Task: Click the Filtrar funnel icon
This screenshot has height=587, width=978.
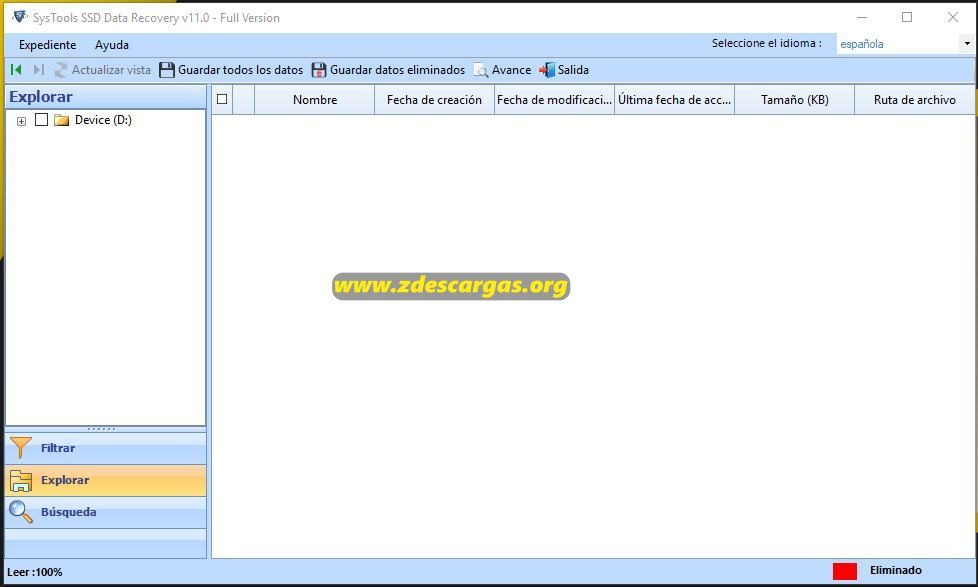Action: click(21, 447)
